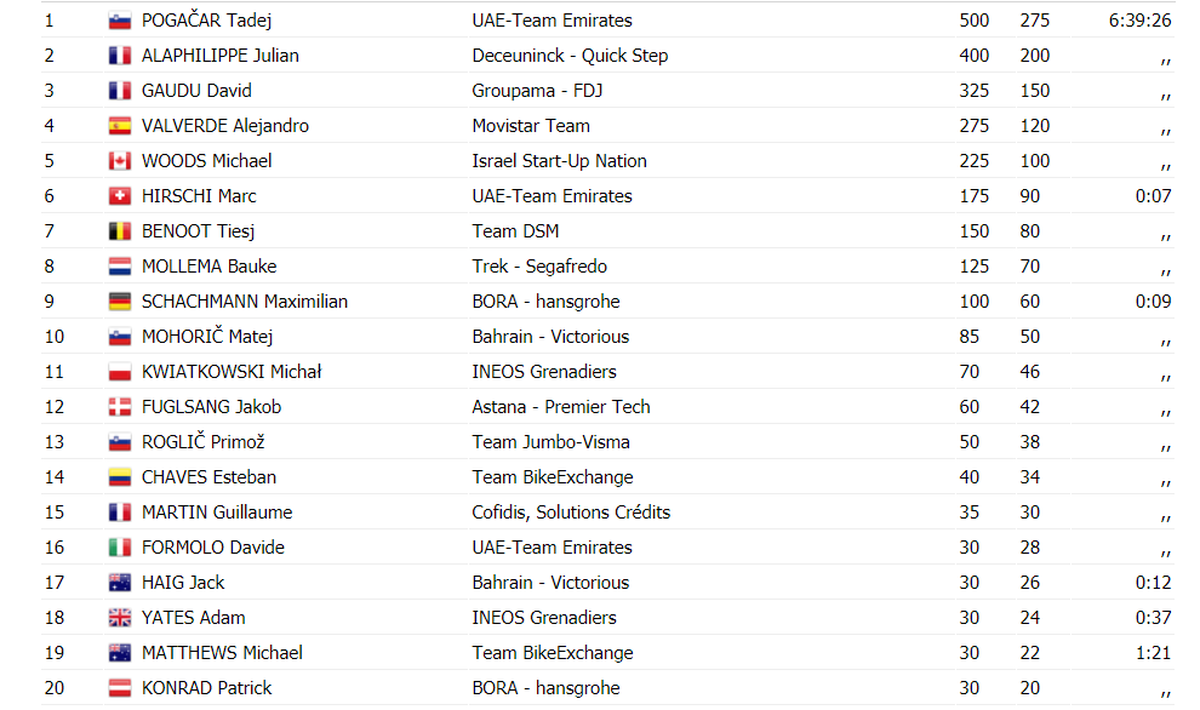Open rider GAUDU David
Image resolution: width=1200 pixels, height=710 pixels.
point(196,91)
